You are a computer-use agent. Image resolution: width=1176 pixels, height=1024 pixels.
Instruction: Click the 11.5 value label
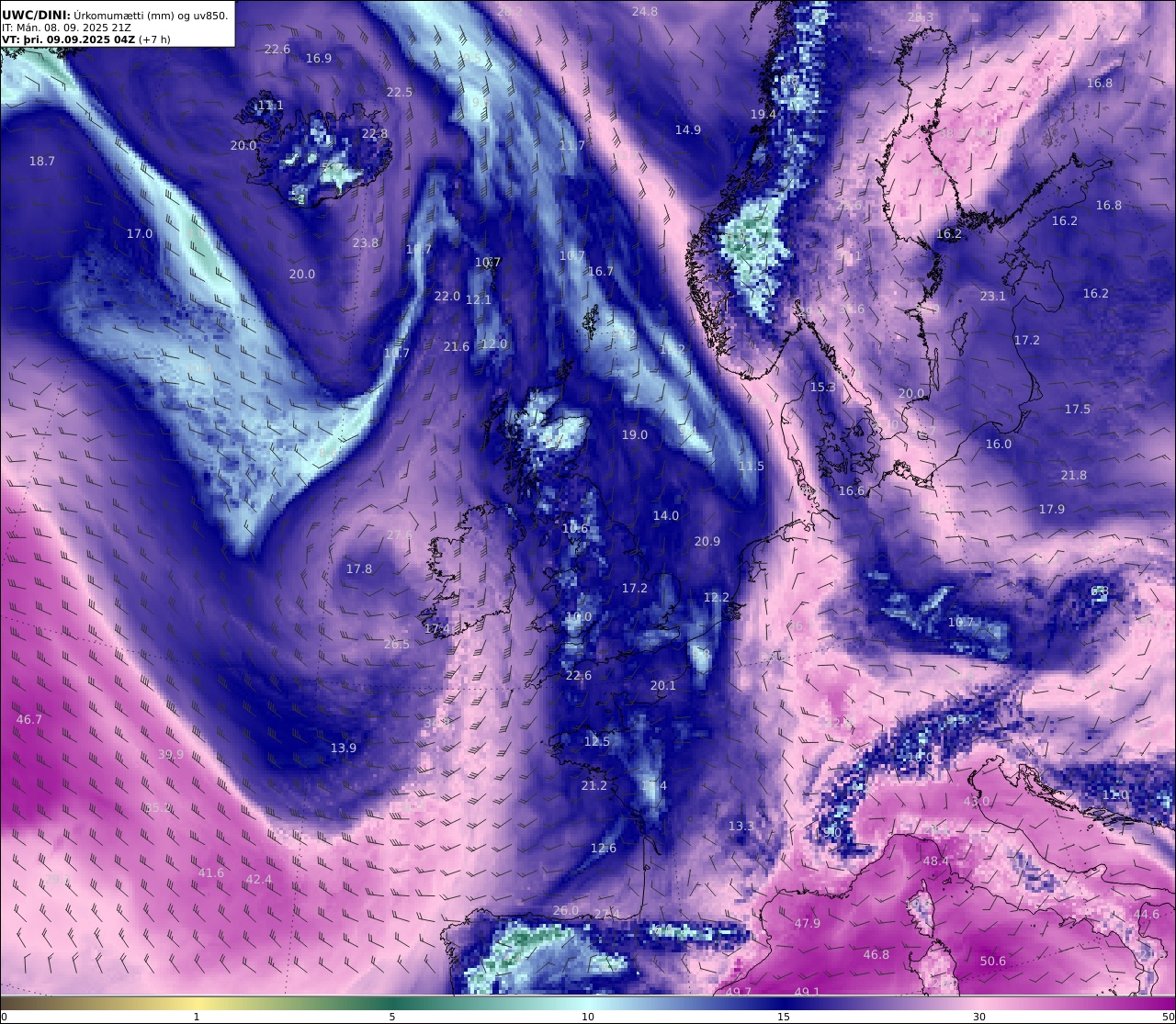point(752,466)
